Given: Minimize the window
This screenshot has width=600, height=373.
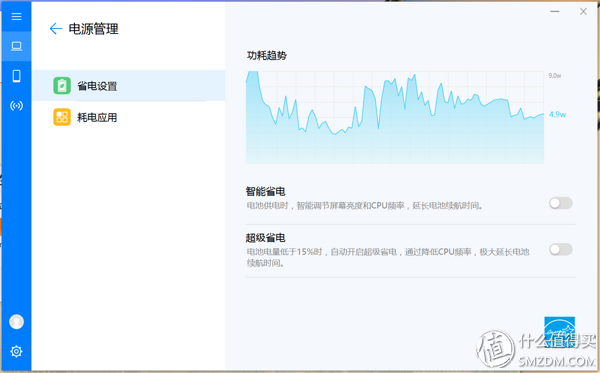Looking at the screenshot, I should 555,11.
